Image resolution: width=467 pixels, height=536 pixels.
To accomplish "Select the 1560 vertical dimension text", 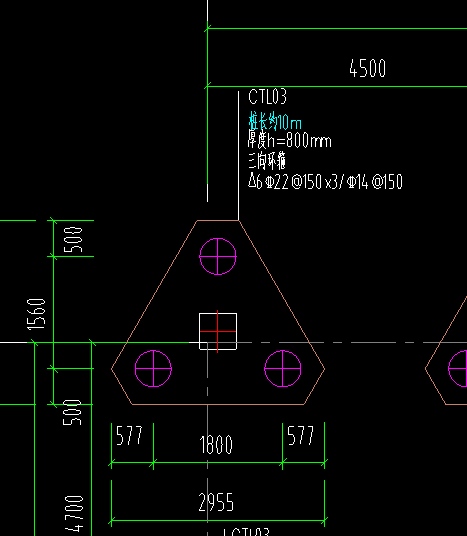I will point(36,314).
